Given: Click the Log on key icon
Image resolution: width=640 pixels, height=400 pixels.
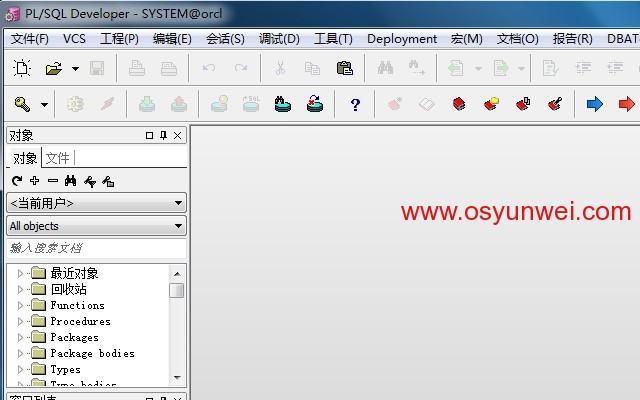Looking at the screenshot, I should 22,104.
